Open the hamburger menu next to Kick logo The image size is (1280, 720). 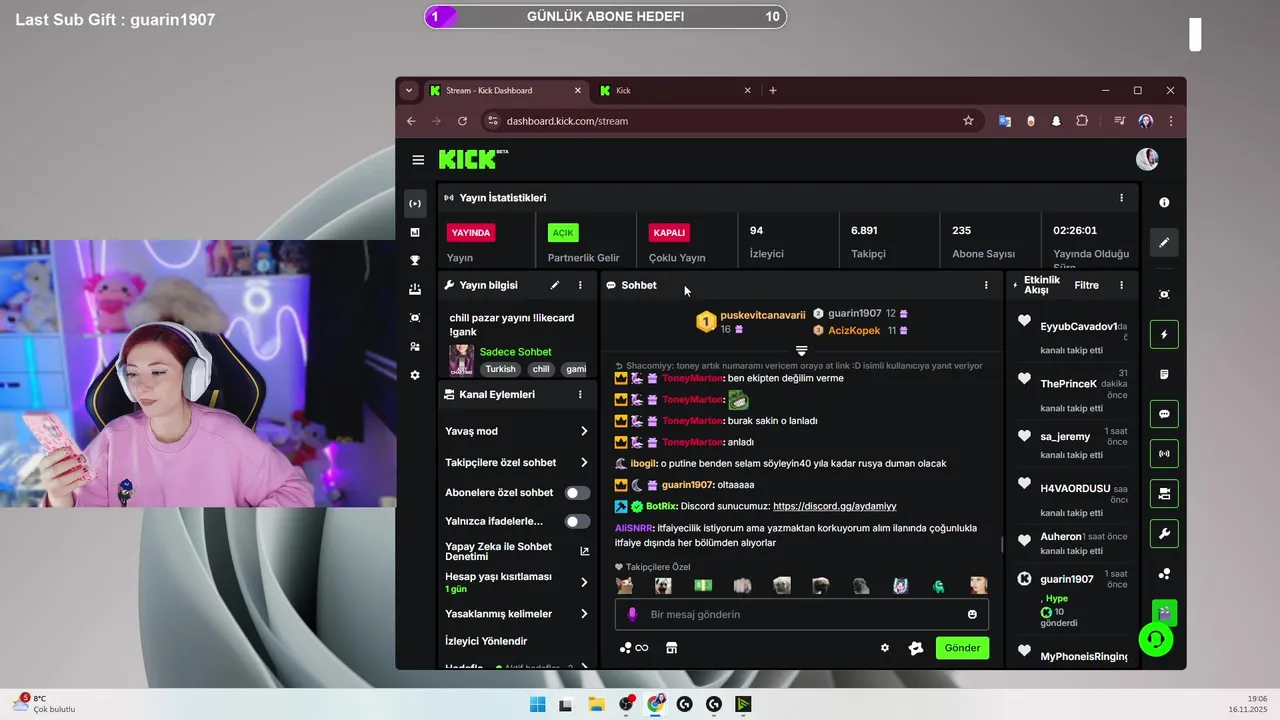[x=418, y=160]
